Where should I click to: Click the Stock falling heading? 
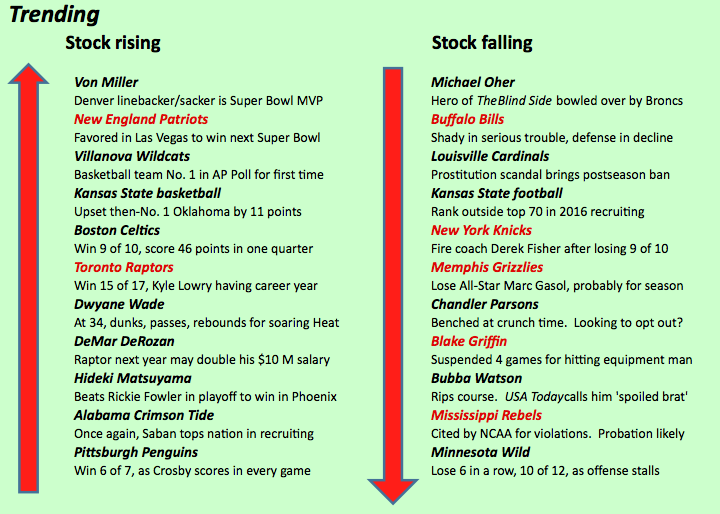[x=482, y=43]
